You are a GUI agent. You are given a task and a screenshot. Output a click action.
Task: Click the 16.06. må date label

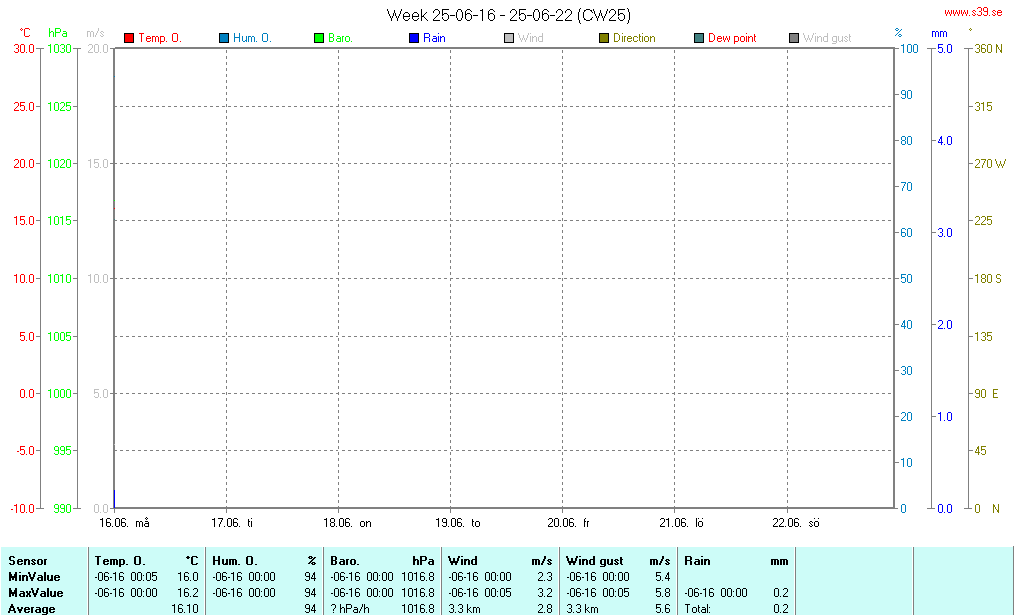124,523
